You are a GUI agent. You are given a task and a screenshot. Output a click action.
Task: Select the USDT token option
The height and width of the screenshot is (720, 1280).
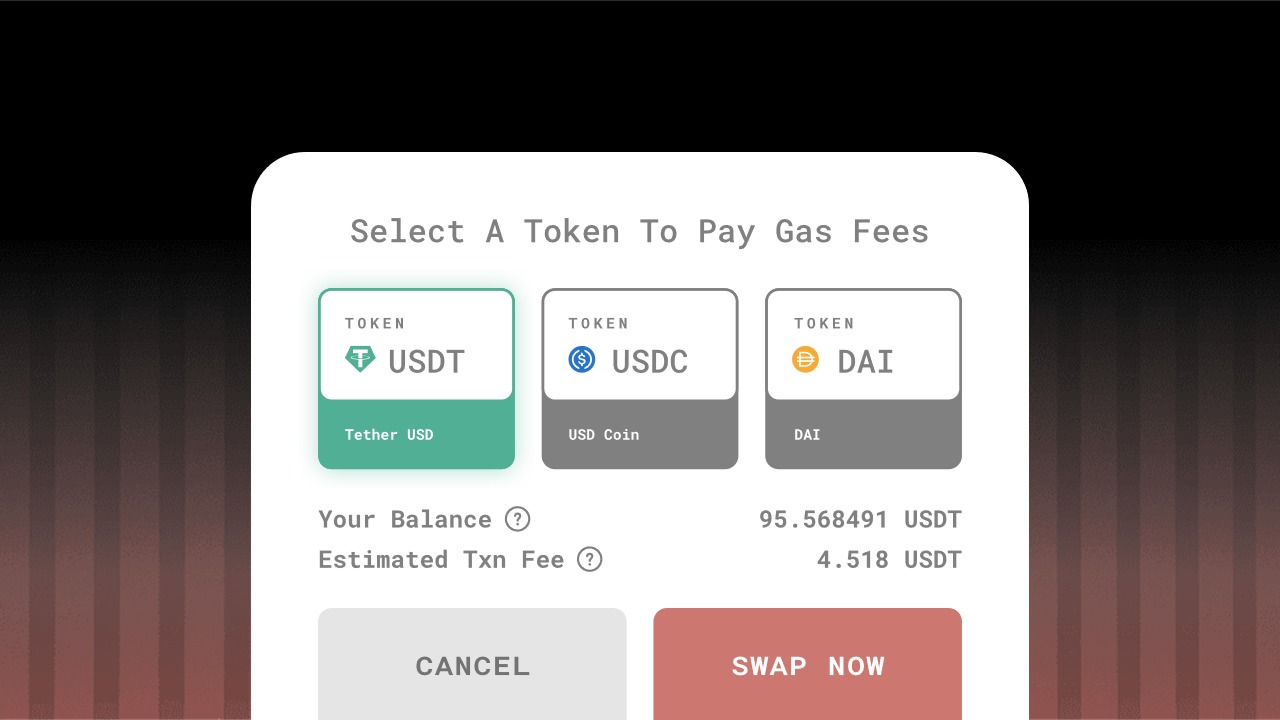click(416, 378)
